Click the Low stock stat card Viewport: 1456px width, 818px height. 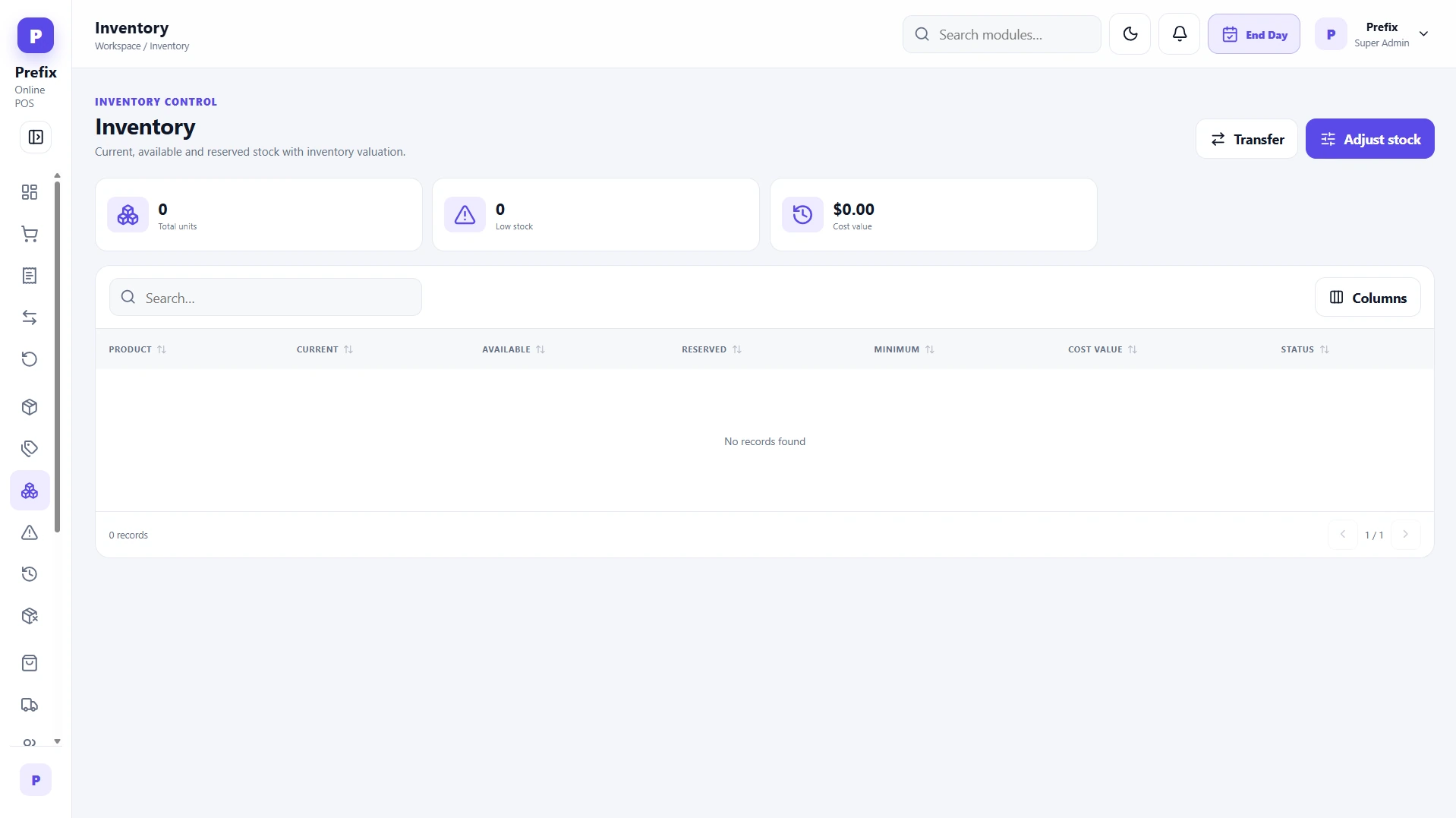pos(596,215)
